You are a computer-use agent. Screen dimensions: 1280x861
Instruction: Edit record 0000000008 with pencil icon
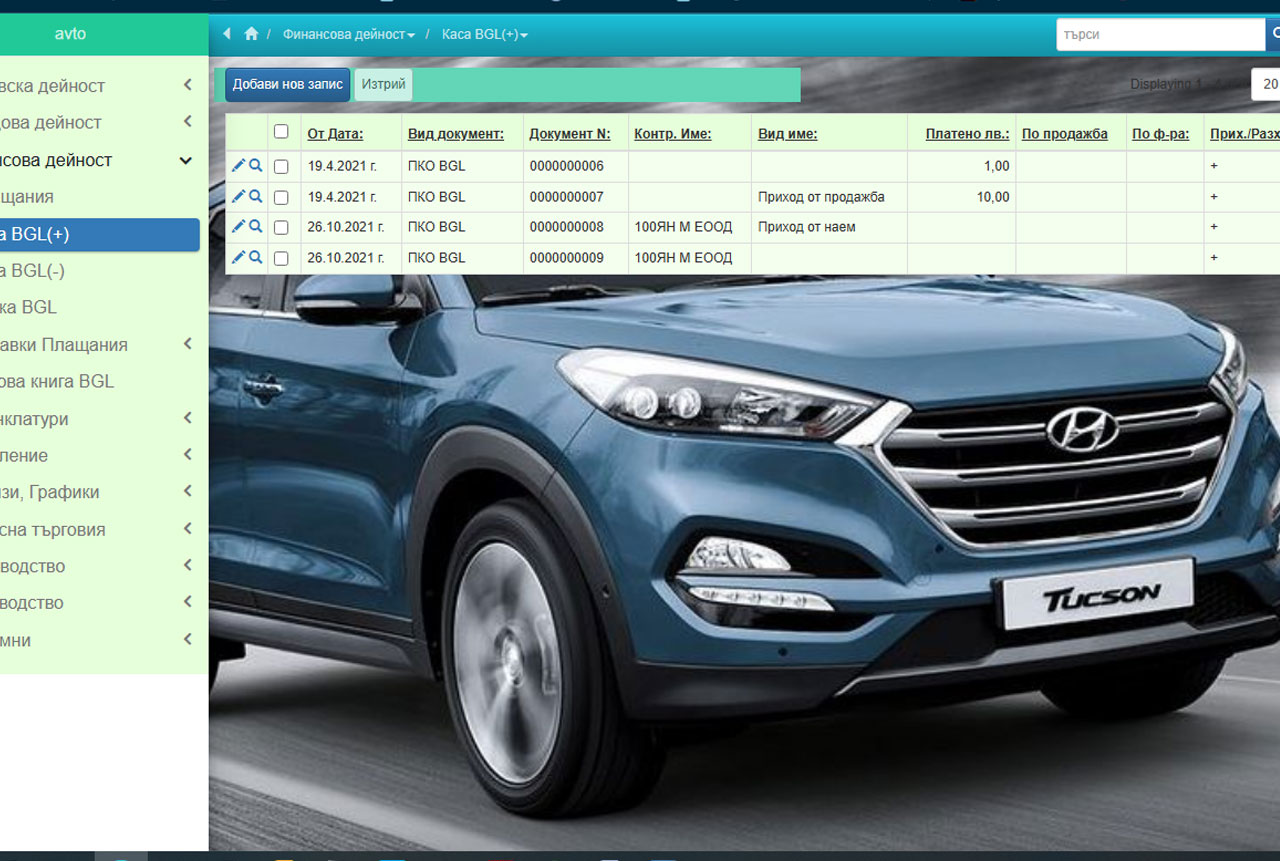(x=238, y=226)
